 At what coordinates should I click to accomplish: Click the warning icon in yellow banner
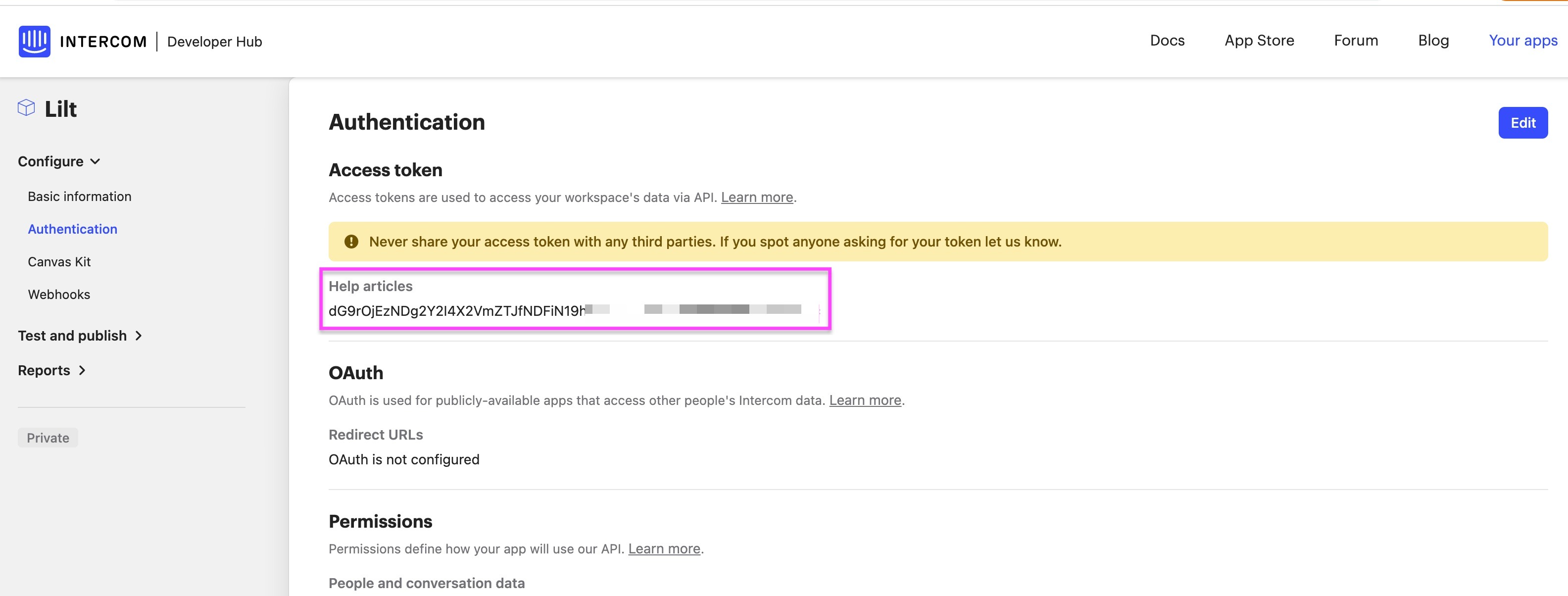351,242
